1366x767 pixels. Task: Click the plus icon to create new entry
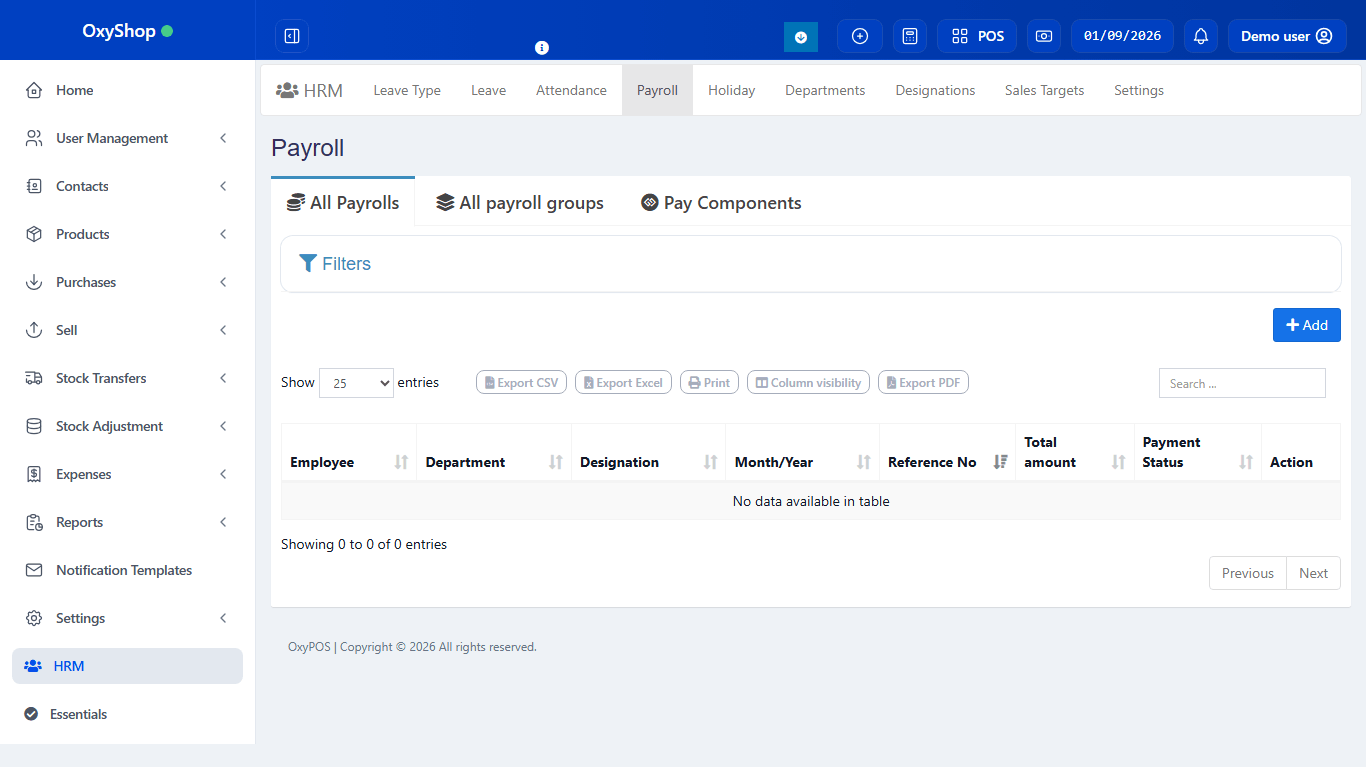(x=859, y=36)
